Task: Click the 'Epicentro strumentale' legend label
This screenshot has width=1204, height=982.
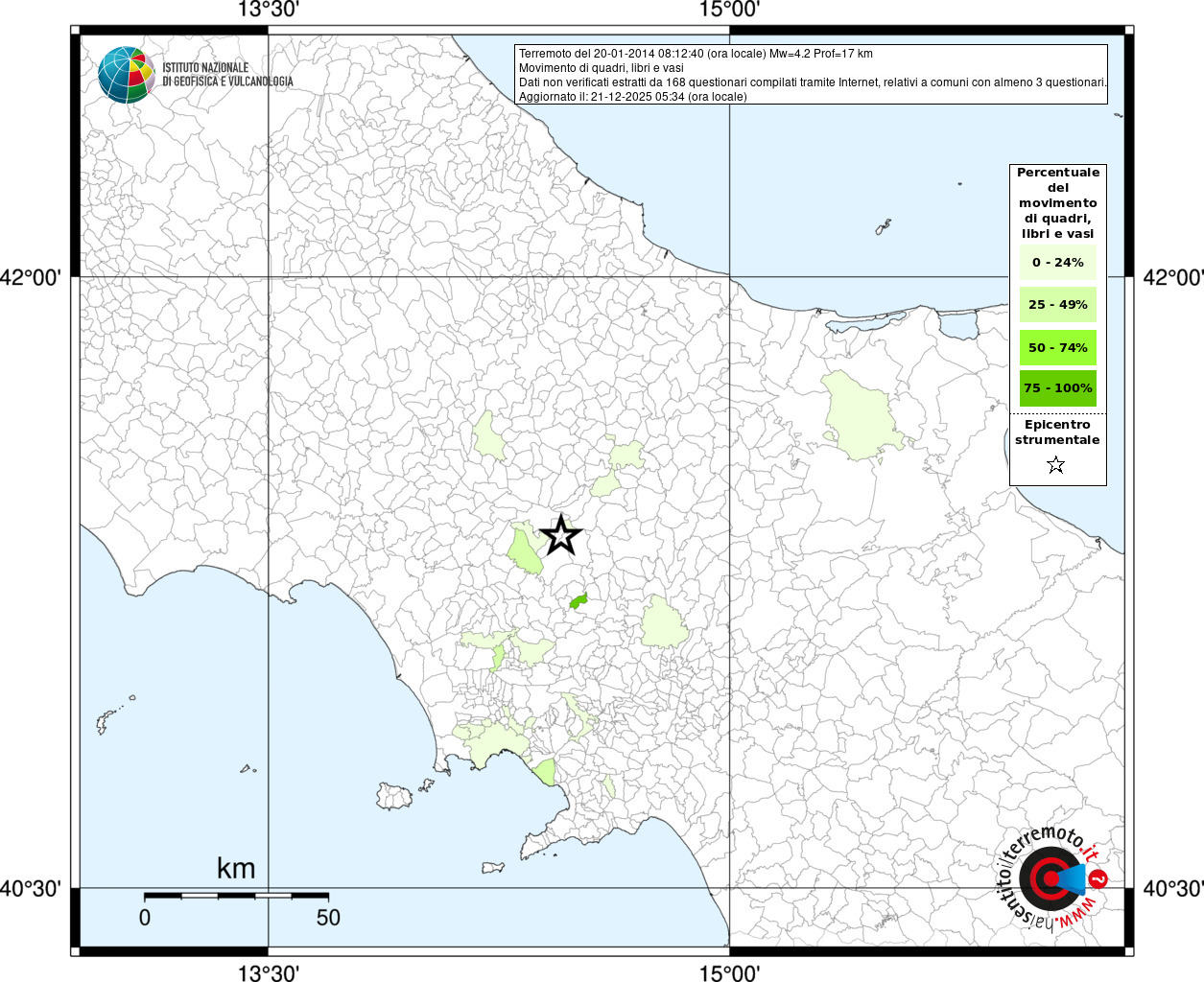Action: pyautogui.click(x=1057, y=432)
